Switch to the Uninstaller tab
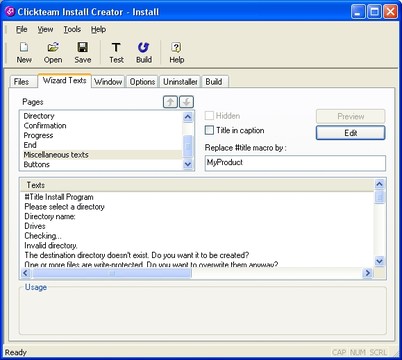The image size is (402, 360). 180,82
